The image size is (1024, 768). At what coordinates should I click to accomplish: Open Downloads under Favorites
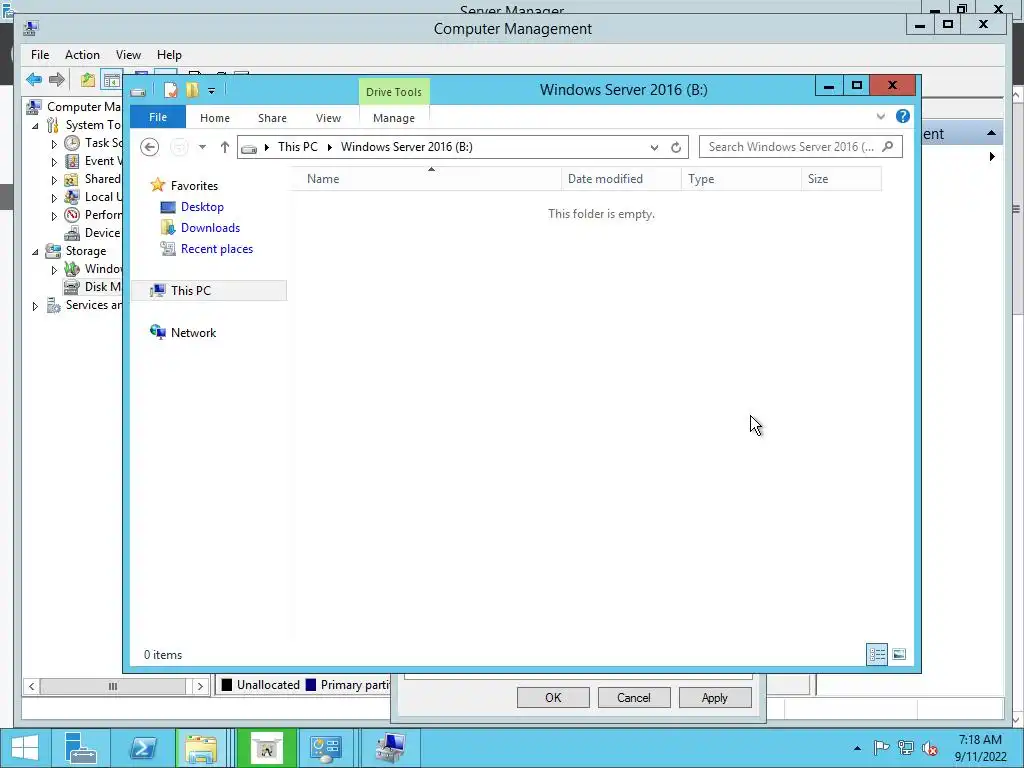(210, 228)
